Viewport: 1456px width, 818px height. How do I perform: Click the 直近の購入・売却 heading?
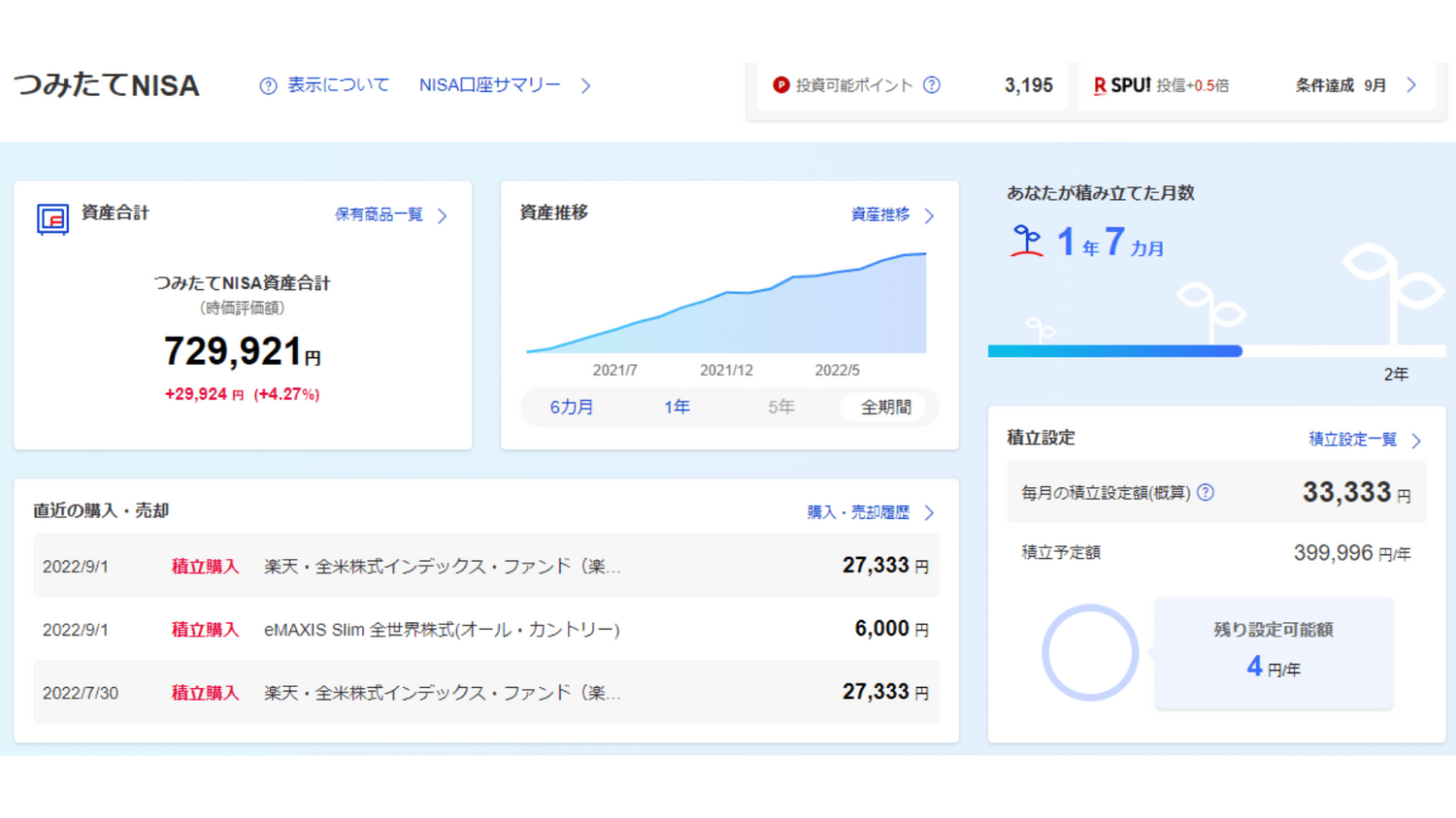pyautogui.click(x=101, y=510)
